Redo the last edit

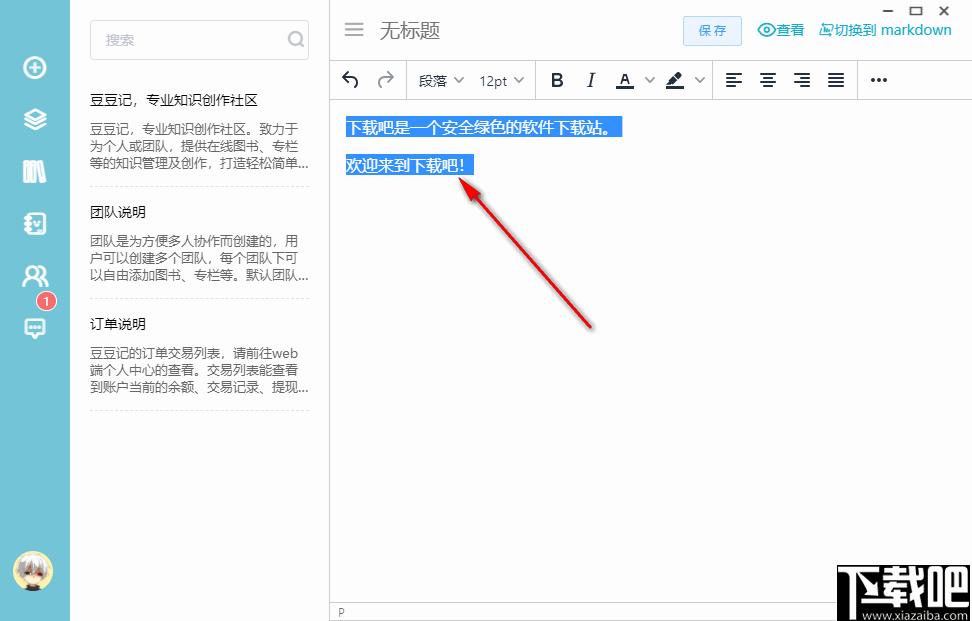(386, 80)
